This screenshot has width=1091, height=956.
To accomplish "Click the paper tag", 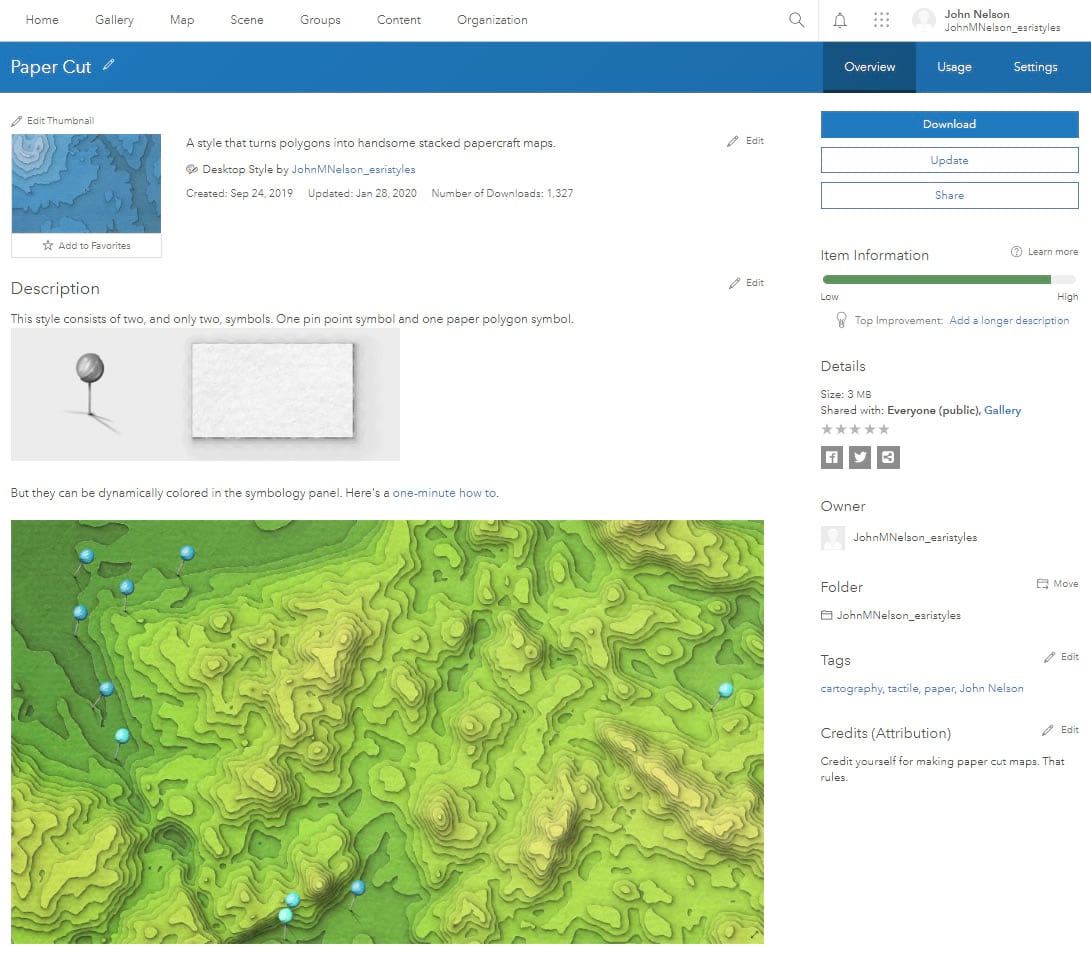I will click(939, 688).
